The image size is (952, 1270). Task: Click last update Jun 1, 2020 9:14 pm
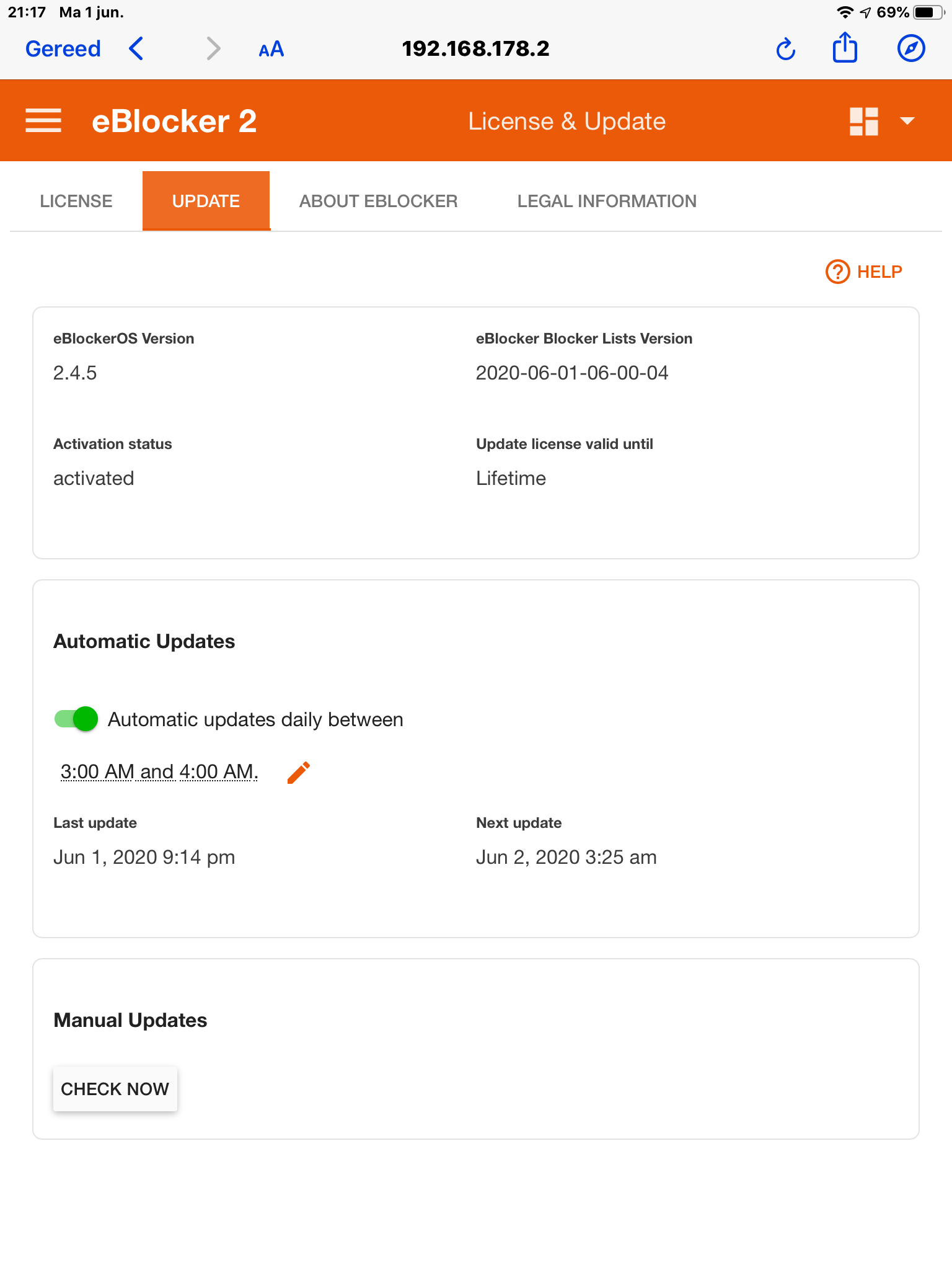[144, 857]
